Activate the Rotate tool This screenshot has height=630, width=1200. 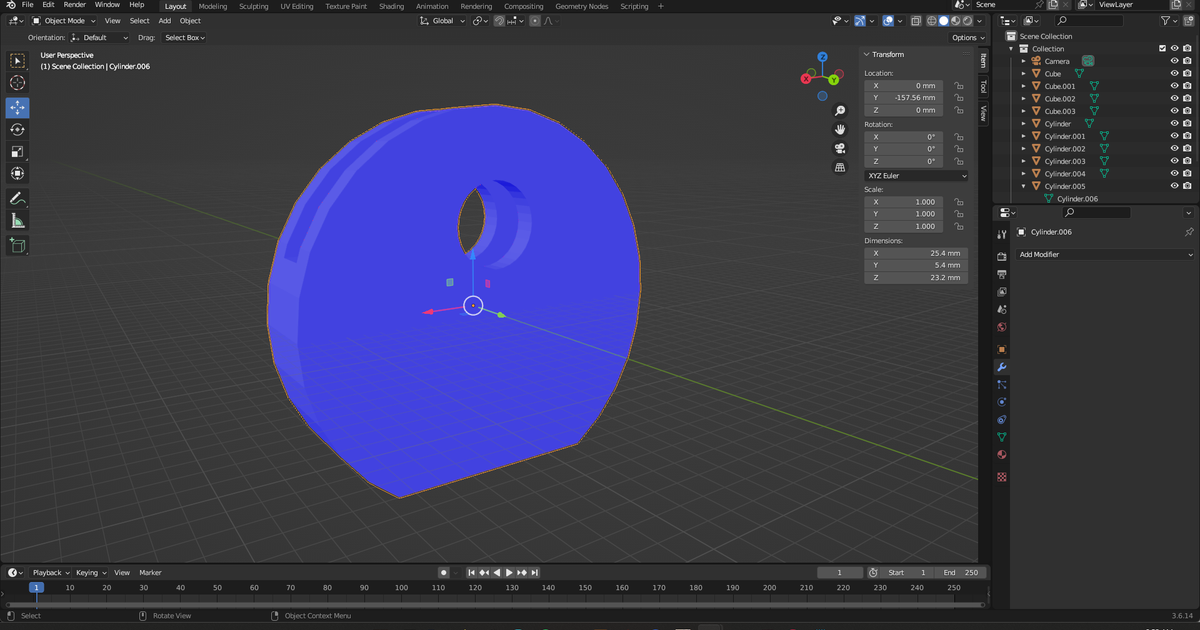point(17,129)
